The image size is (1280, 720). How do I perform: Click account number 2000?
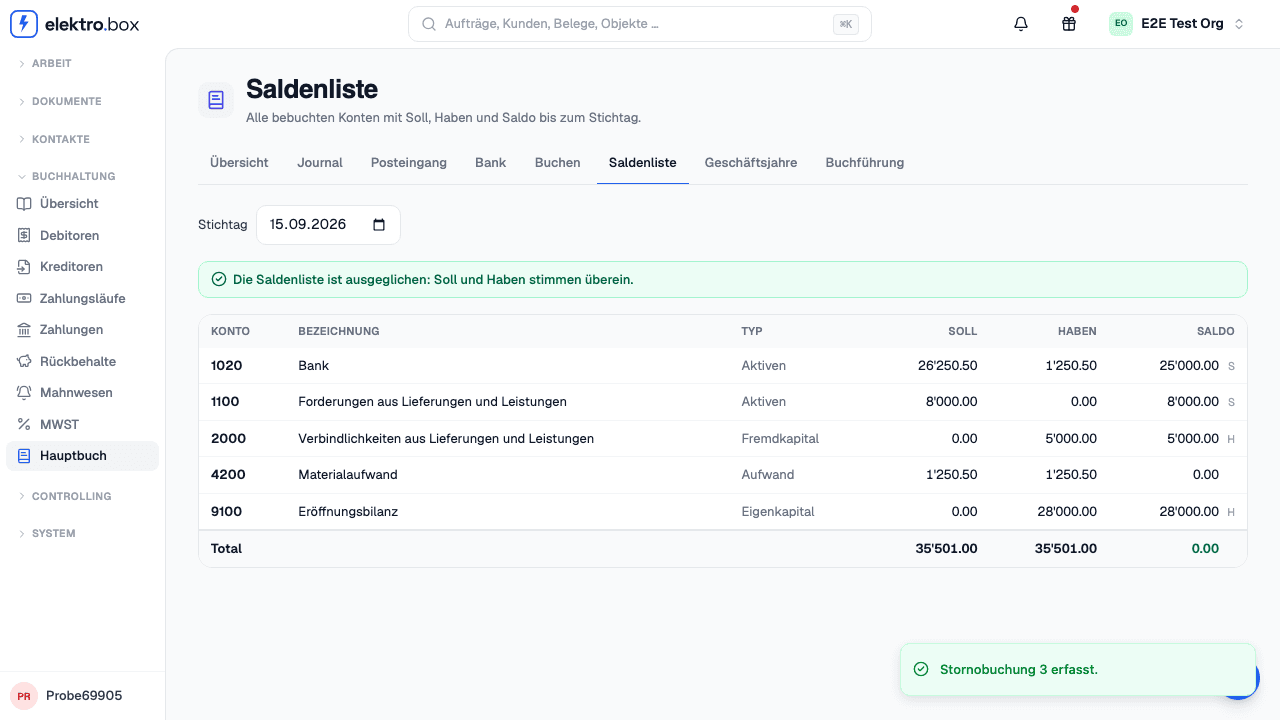228,439
